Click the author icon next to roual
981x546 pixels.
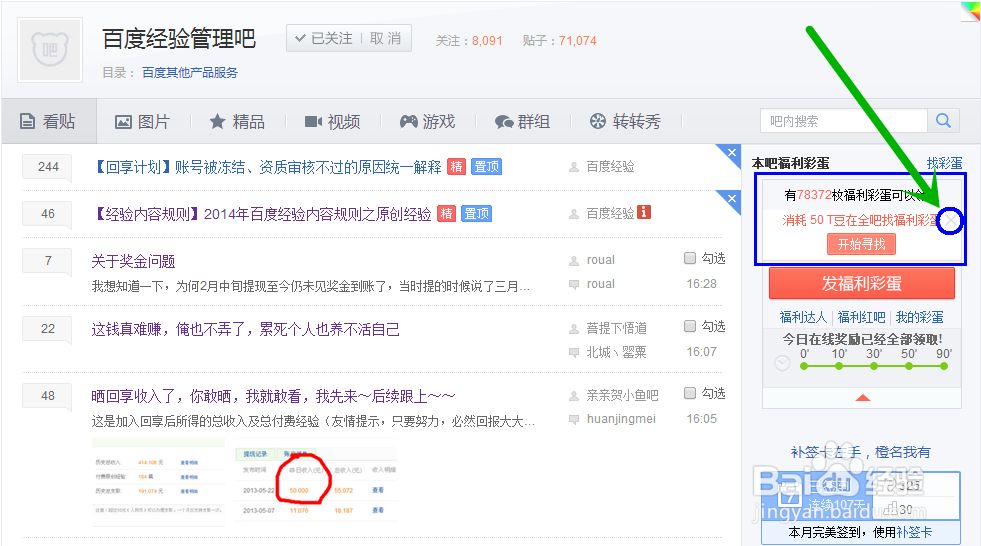(x=574, y=261)
